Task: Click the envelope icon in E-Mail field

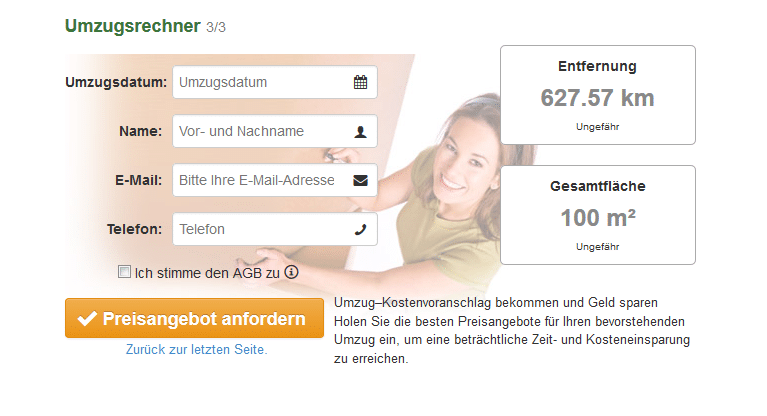Action: point(361,181)
